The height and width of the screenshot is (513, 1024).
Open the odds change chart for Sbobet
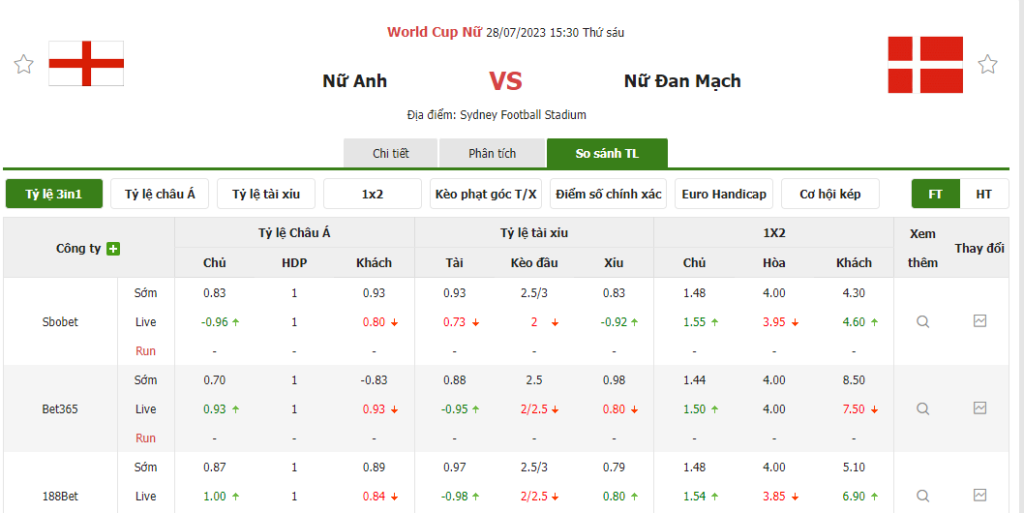(980, 322)
